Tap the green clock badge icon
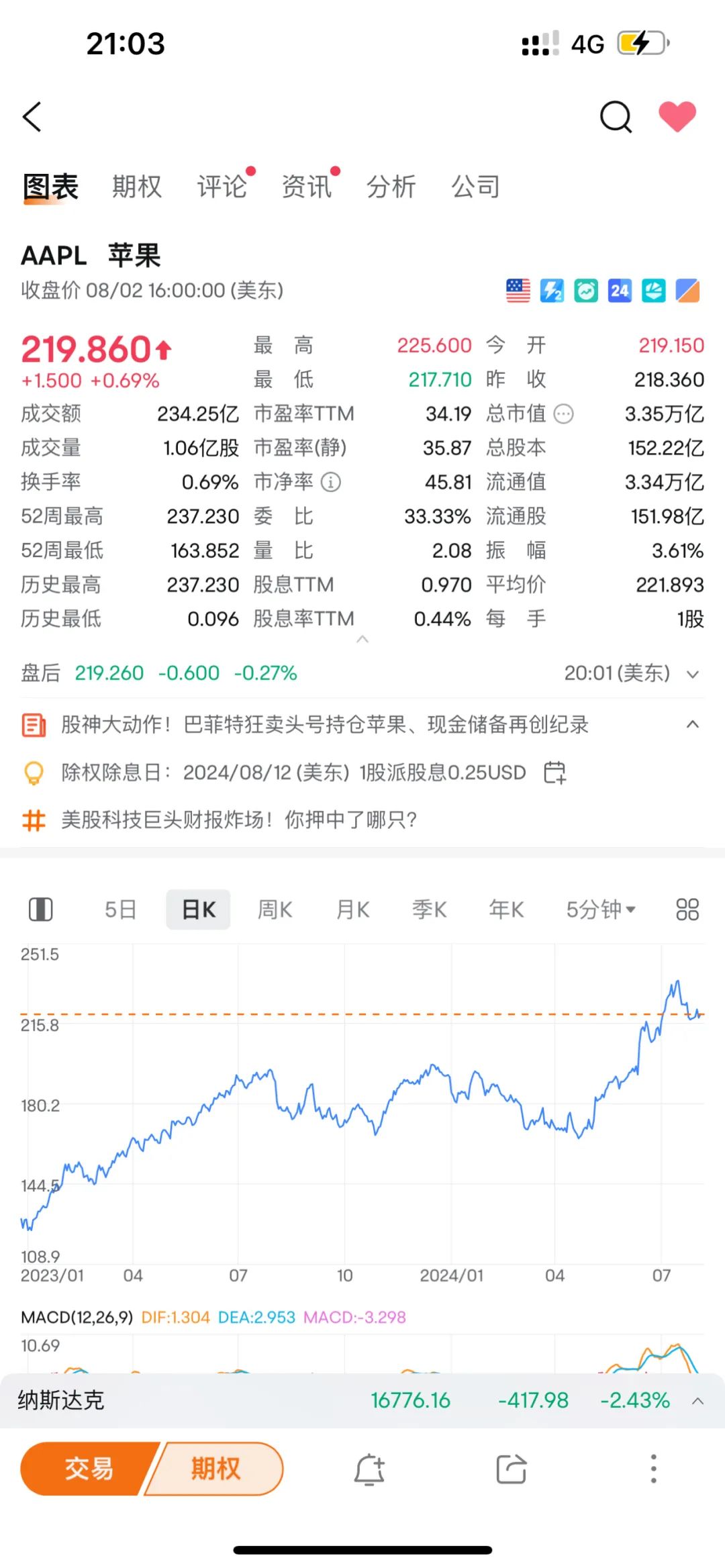Viewport: 725px width, 1568px height. click(586, 291)
